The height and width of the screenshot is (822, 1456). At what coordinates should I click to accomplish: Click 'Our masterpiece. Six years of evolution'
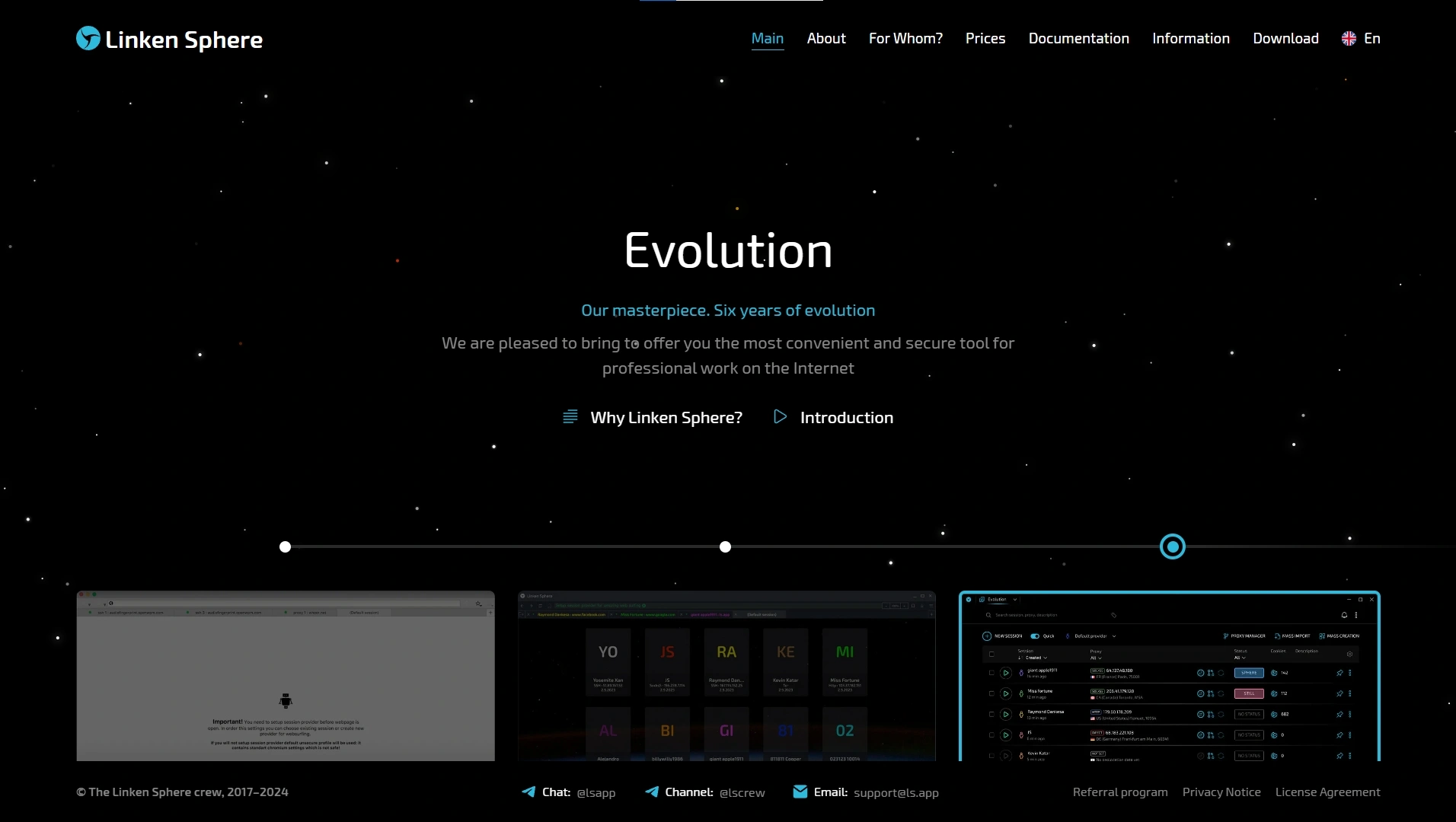point(728,311)
